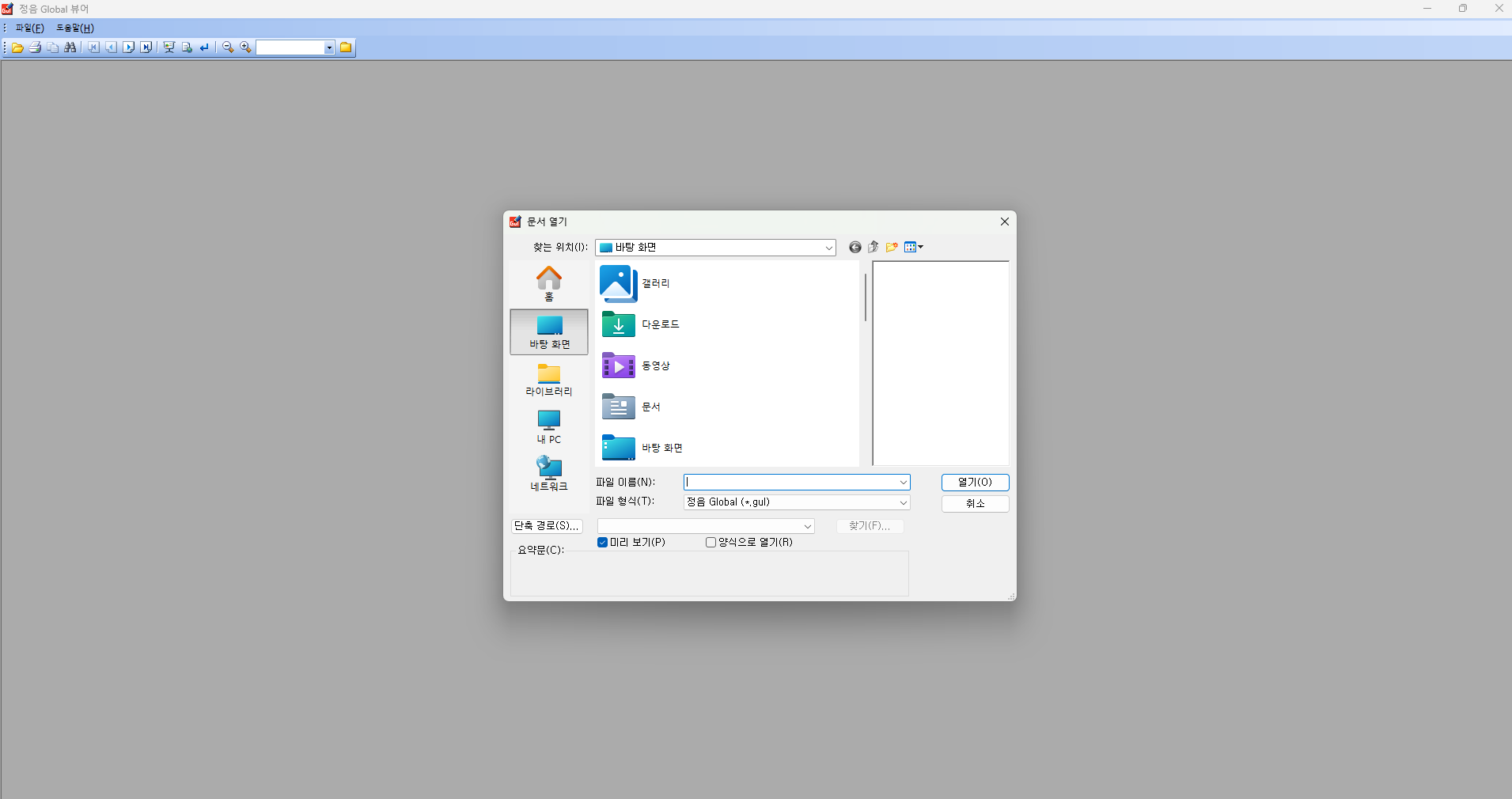Screen dimensions: 1512x799
Task: Go up one folder level in dialog
Action: click(873, 248)
